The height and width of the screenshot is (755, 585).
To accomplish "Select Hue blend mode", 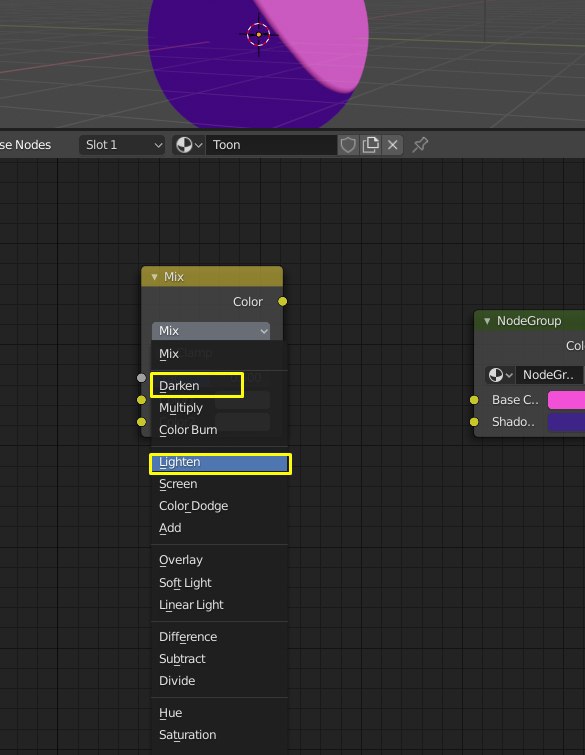I will (220, 713).
